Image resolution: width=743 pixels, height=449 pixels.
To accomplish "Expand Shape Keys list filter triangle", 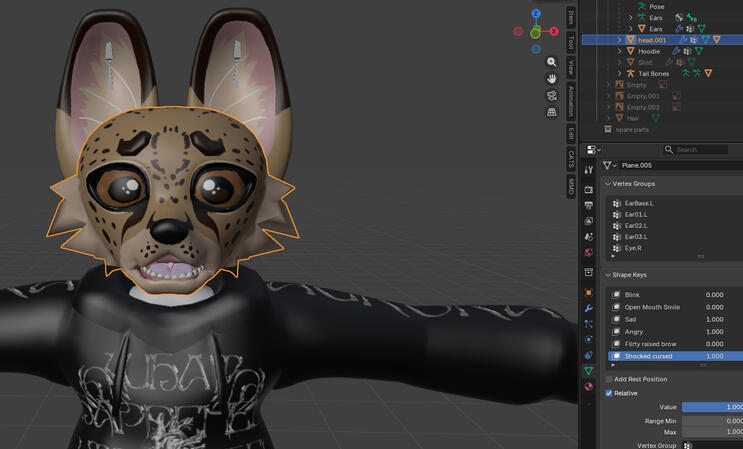I will click(x=613, y=365).
